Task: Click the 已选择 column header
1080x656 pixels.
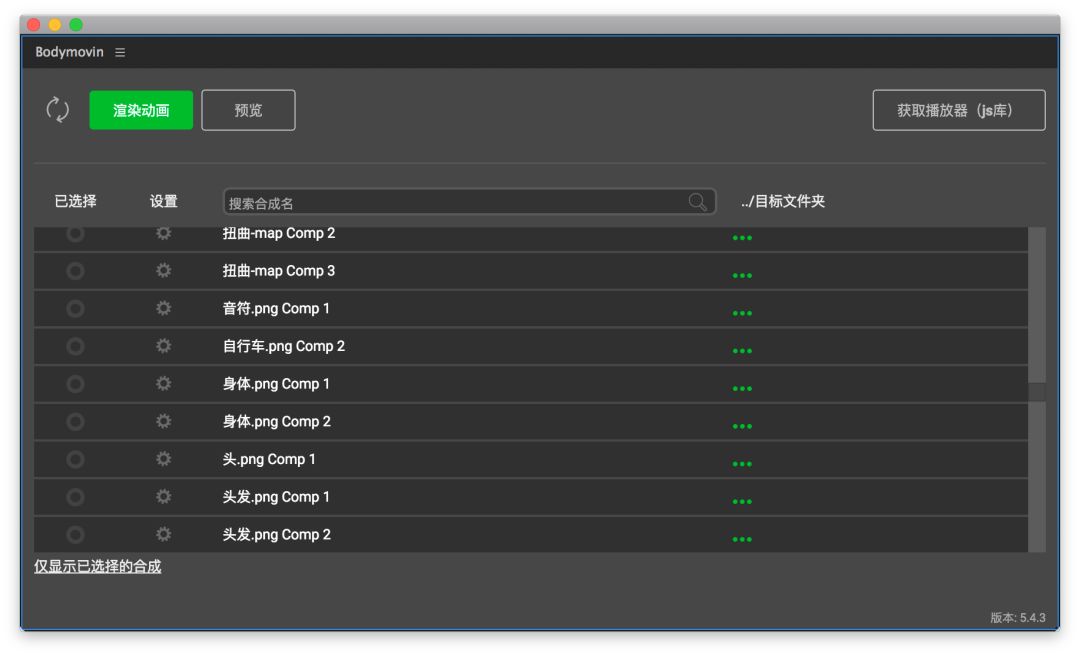Action: tap(76, 201)
